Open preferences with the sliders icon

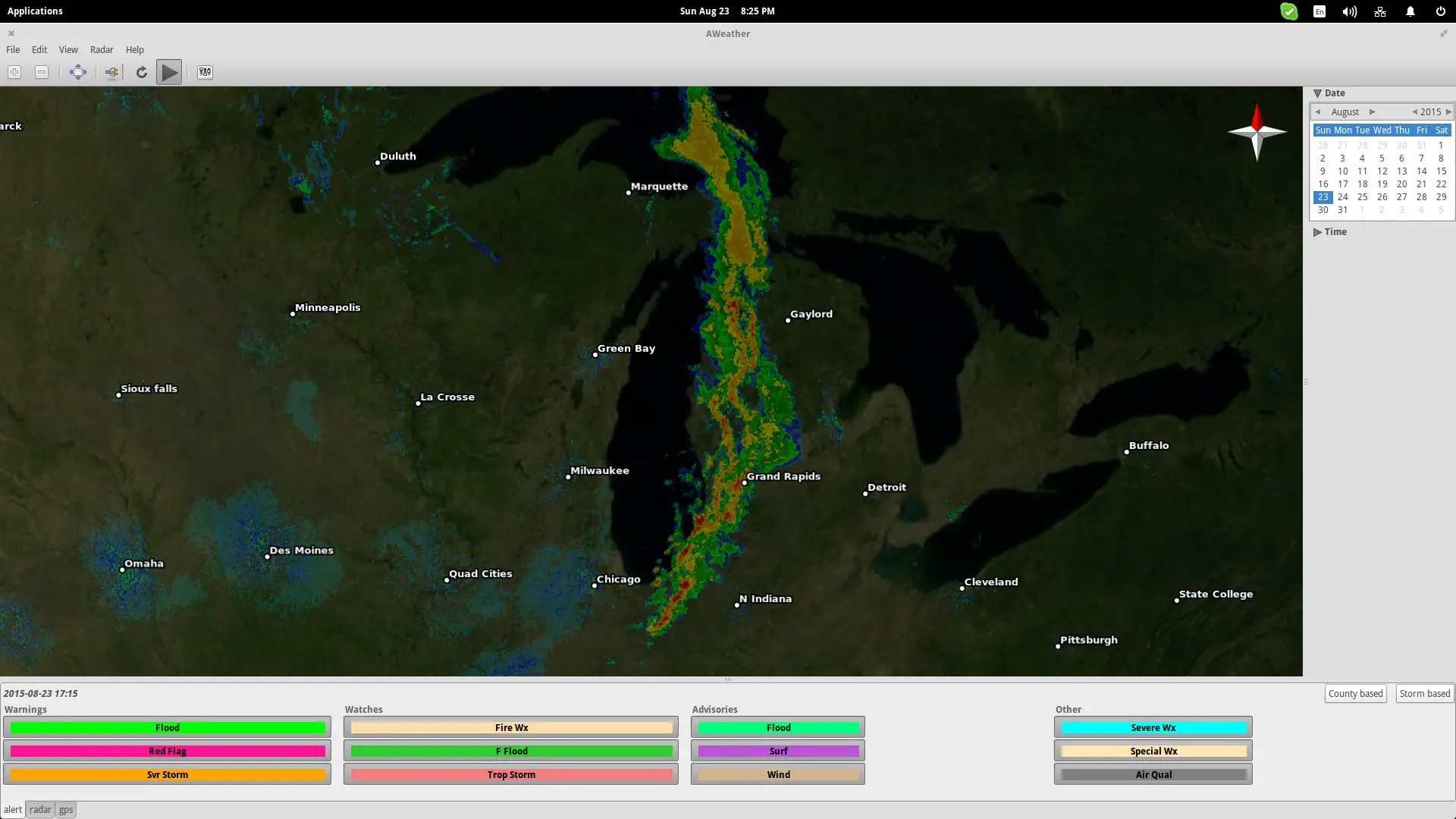pos(205,72)
